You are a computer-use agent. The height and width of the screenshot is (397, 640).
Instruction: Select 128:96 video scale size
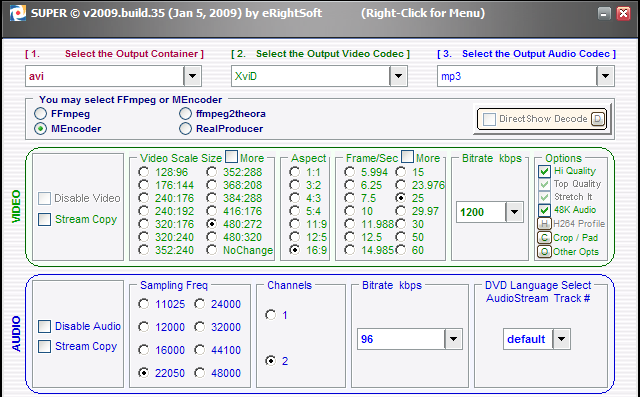(x=144, y=172)
